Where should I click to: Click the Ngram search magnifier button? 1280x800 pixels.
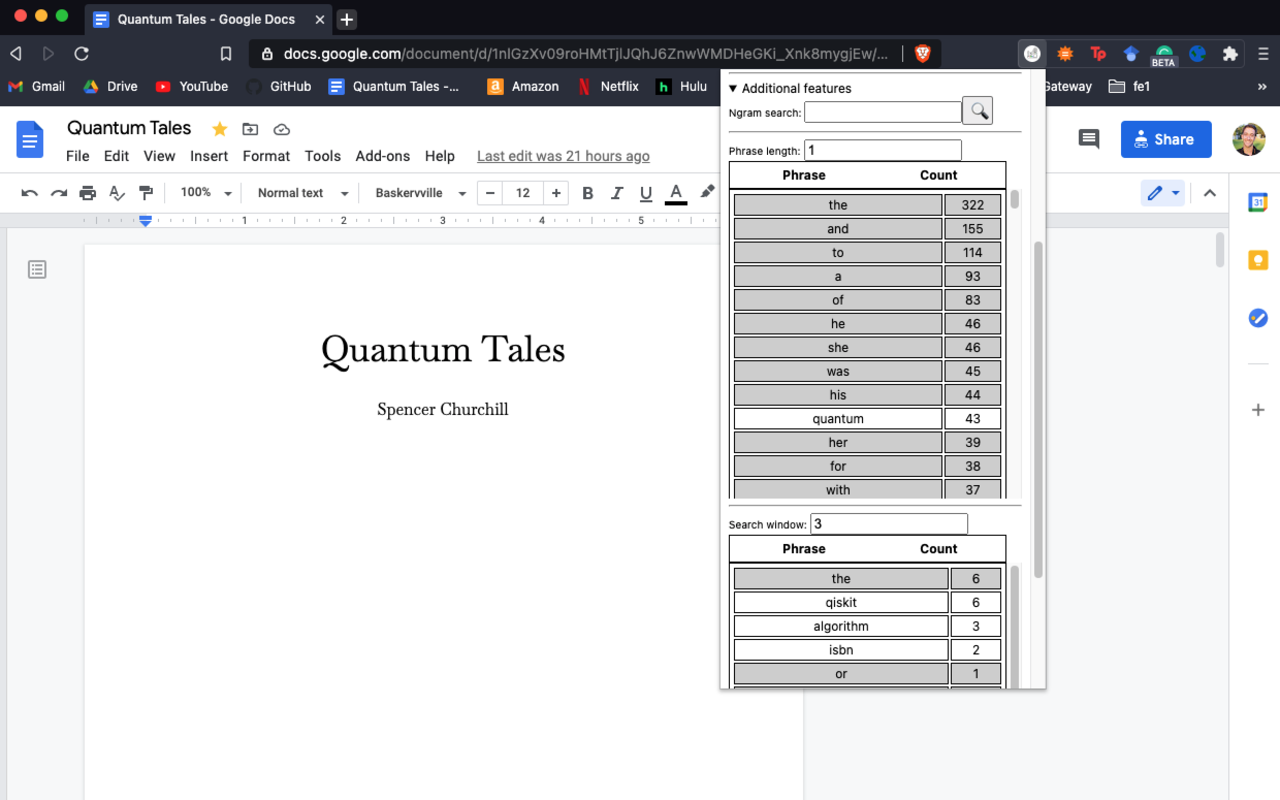(977, 111)
